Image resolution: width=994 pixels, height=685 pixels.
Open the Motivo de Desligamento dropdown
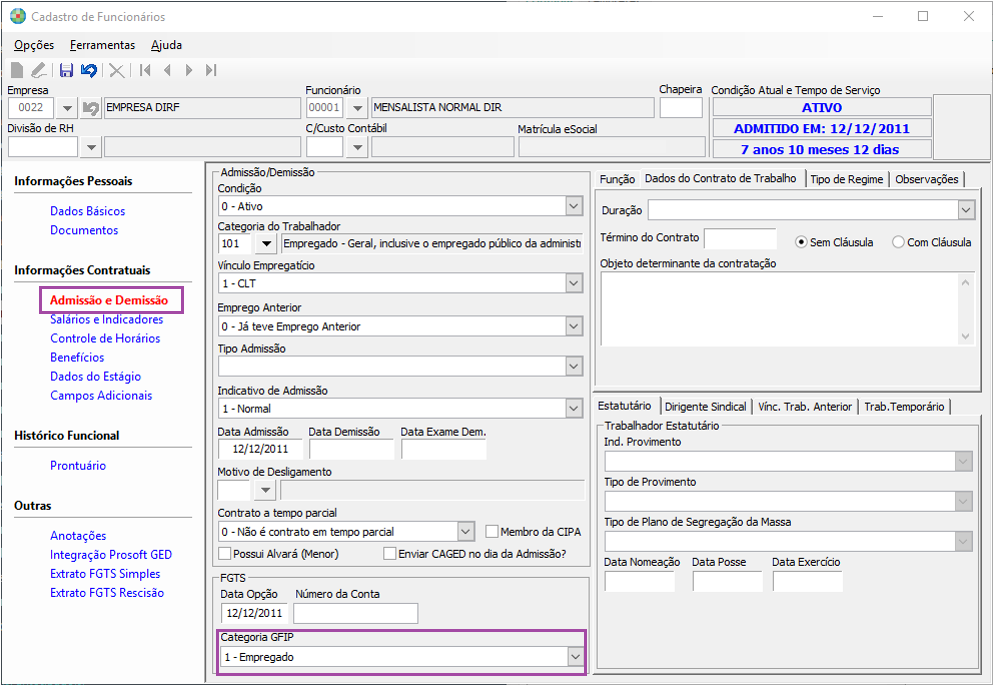[265, 490]
